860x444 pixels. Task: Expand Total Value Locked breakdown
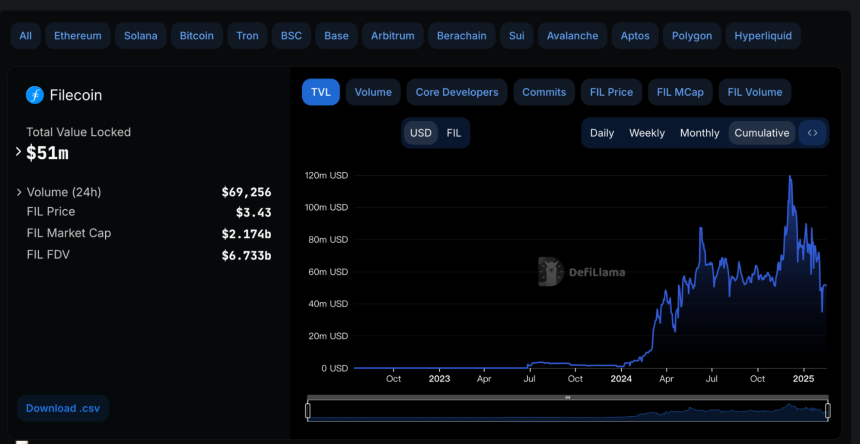coord(19,152)
